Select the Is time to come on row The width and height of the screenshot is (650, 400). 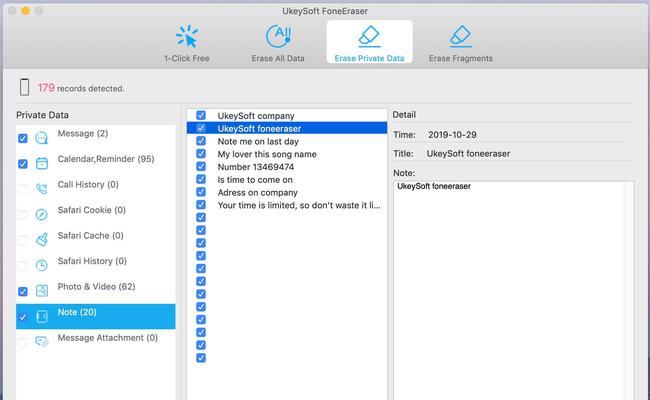(x=287, y=179)
